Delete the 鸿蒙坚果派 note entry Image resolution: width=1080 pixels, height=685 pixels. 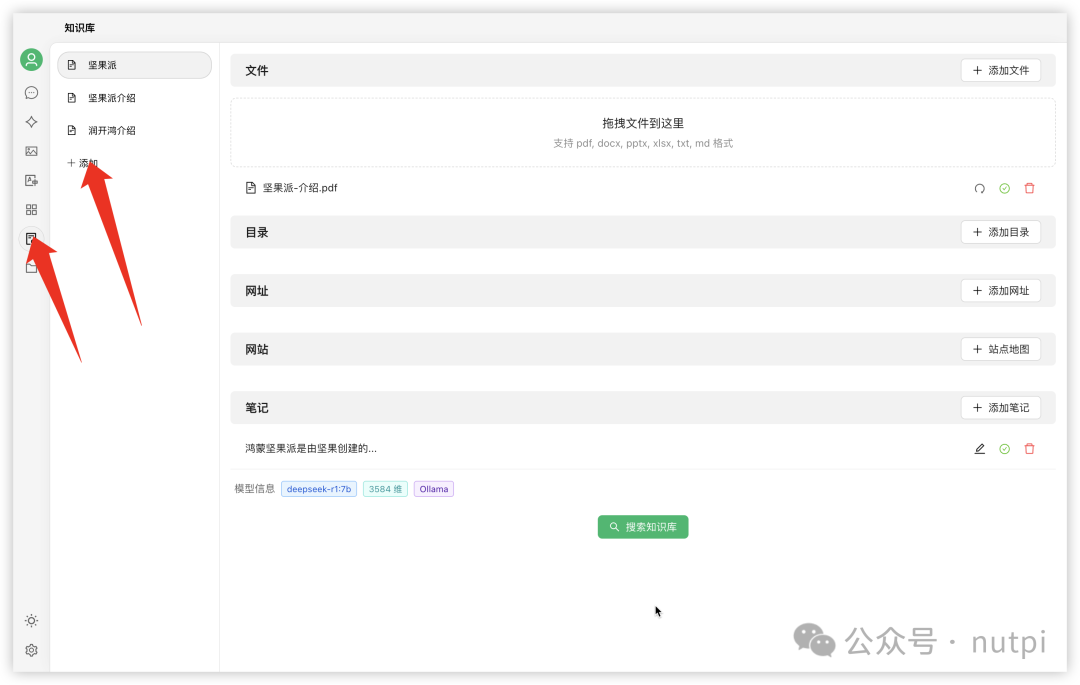click(x=1029, y=449)
